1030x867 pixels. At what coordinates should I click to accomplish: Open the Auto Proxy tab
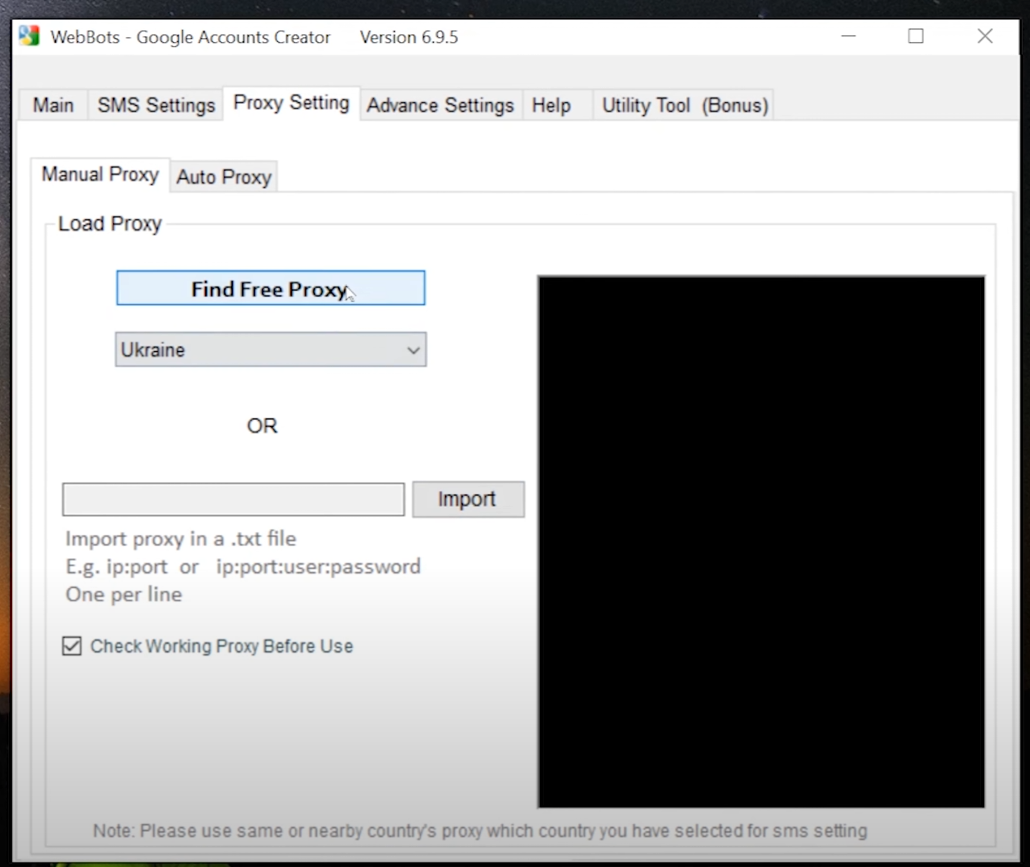click(x=223, y=177)
